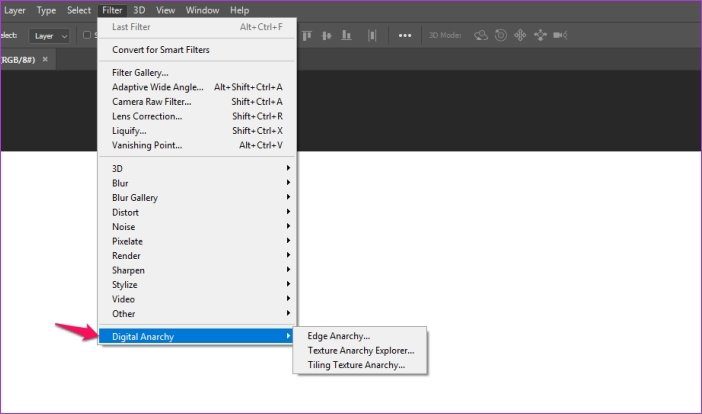Expand the Sharpen submenu
This screenshot has width=702, height=414.
pos(197,270)
